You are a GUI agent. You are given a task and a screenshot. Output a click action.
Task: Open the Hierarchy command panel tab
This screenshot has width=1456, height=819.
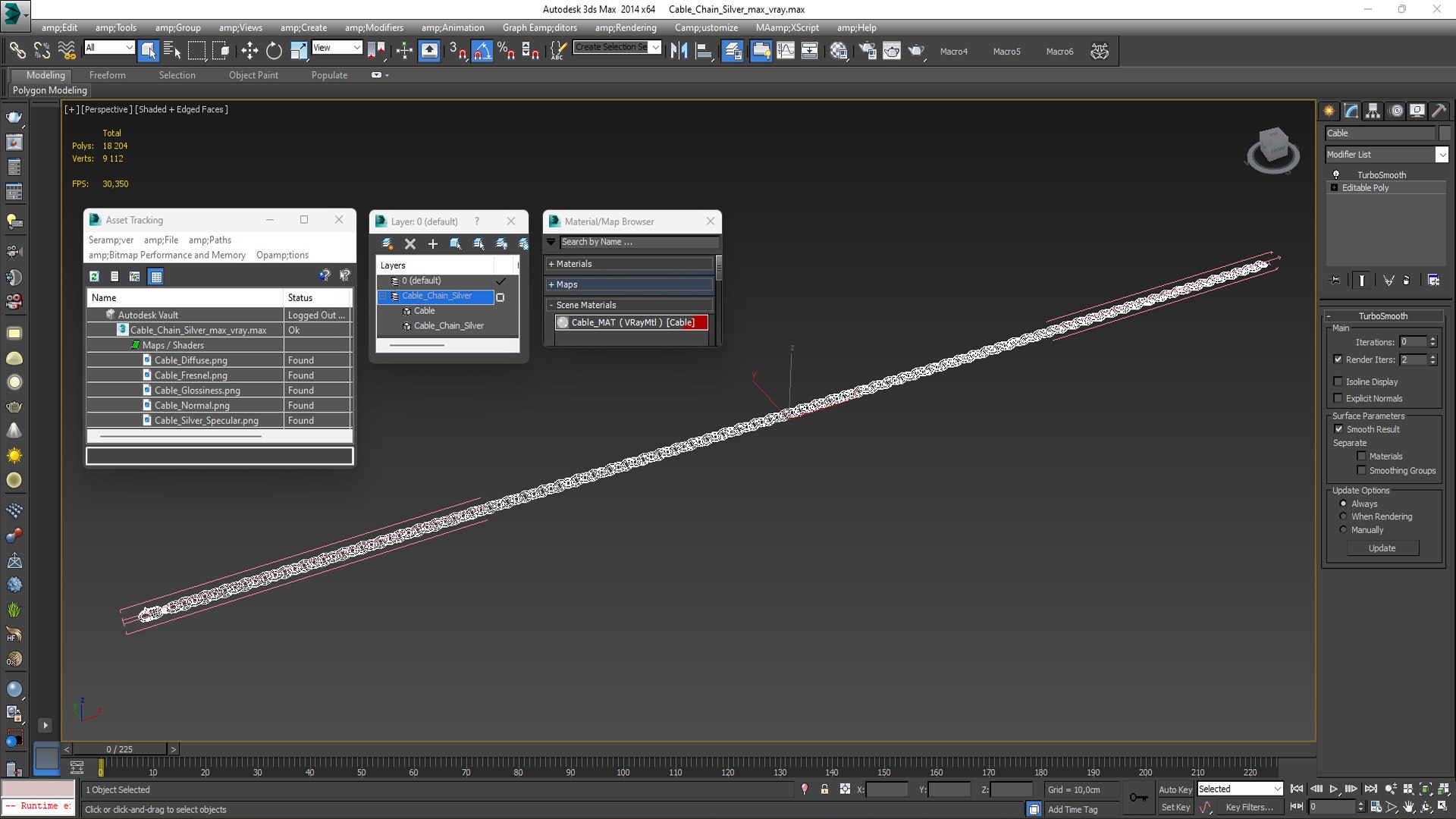1373,111
